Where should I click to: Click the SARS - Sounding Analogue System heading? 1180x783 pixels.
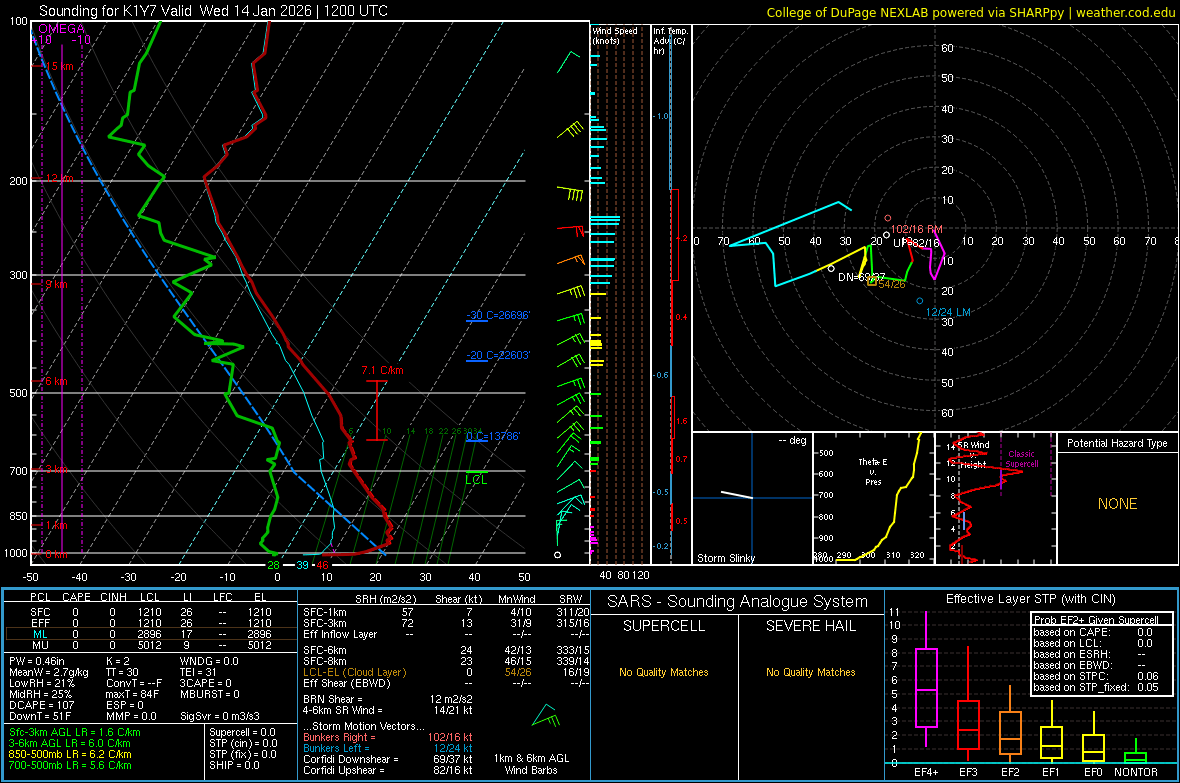737,602
